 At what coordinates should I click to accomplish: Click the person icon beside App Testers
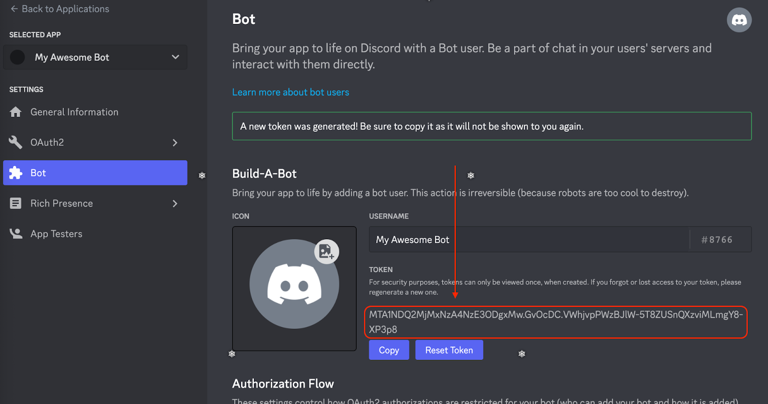pos(16,234)
